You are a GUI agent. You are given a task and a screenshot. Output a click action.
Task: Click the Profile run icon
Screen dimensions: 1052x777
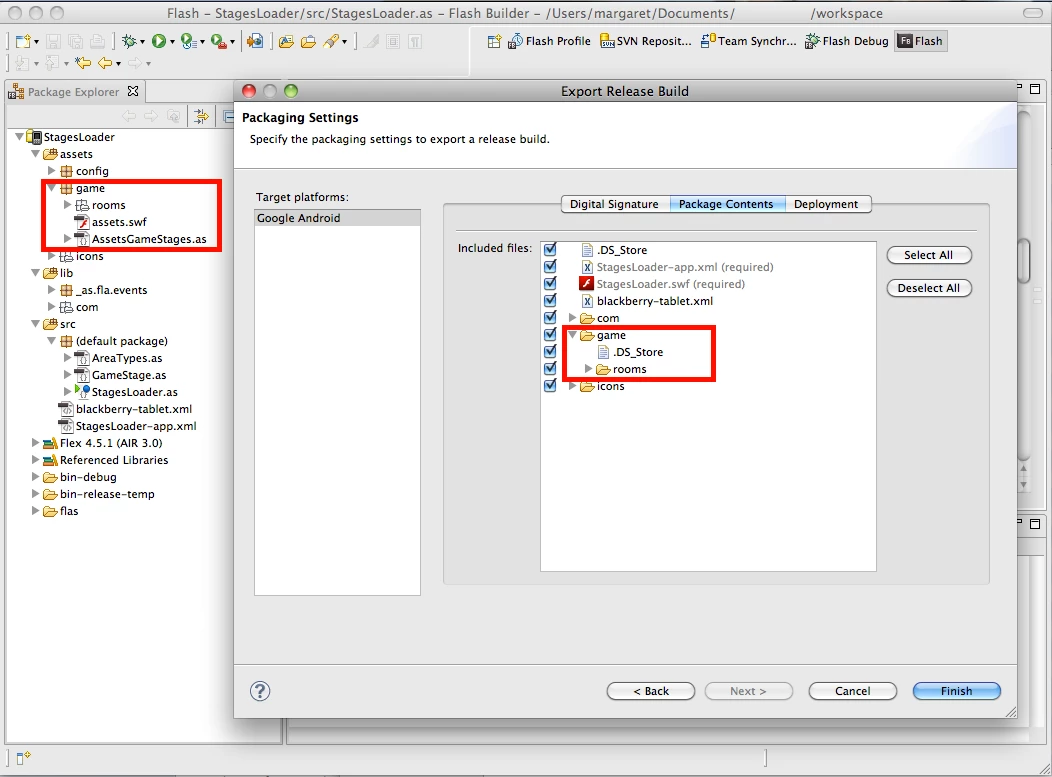pos(188,42)
